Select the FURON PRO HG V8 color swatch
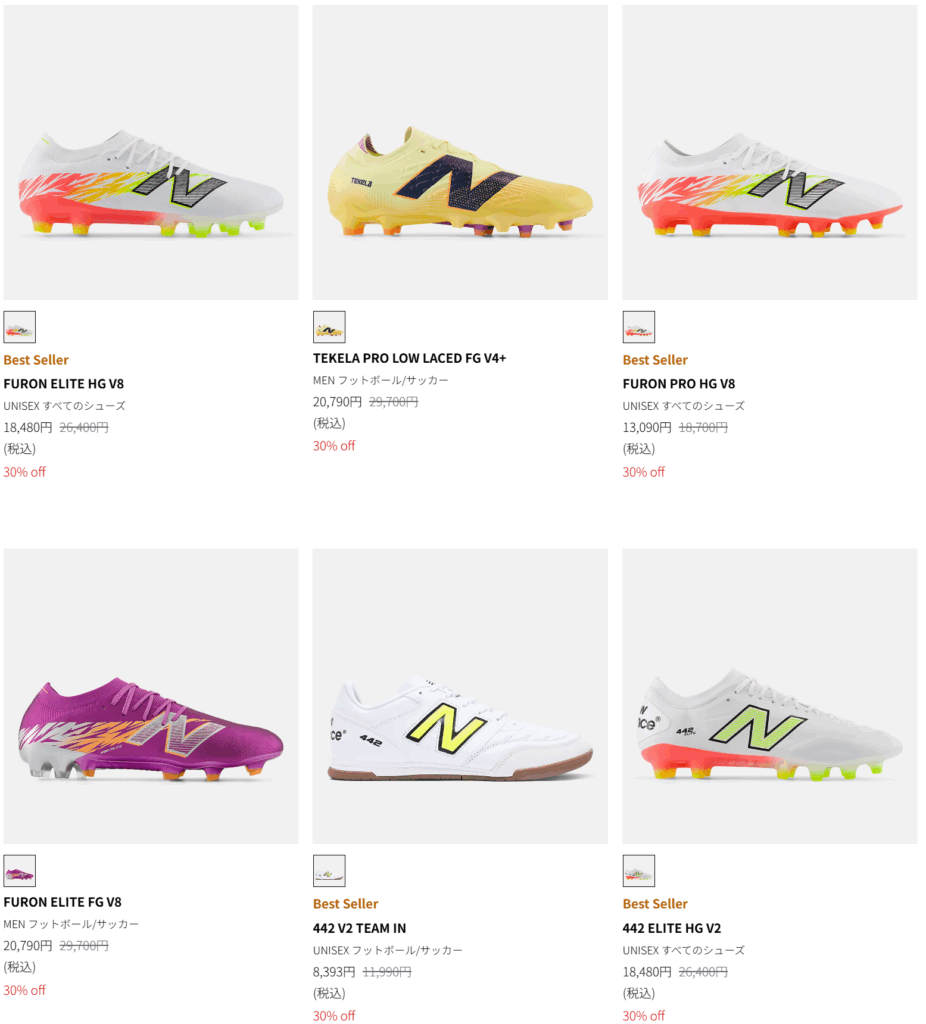926x1024 pixels. (x=639, y=327)
